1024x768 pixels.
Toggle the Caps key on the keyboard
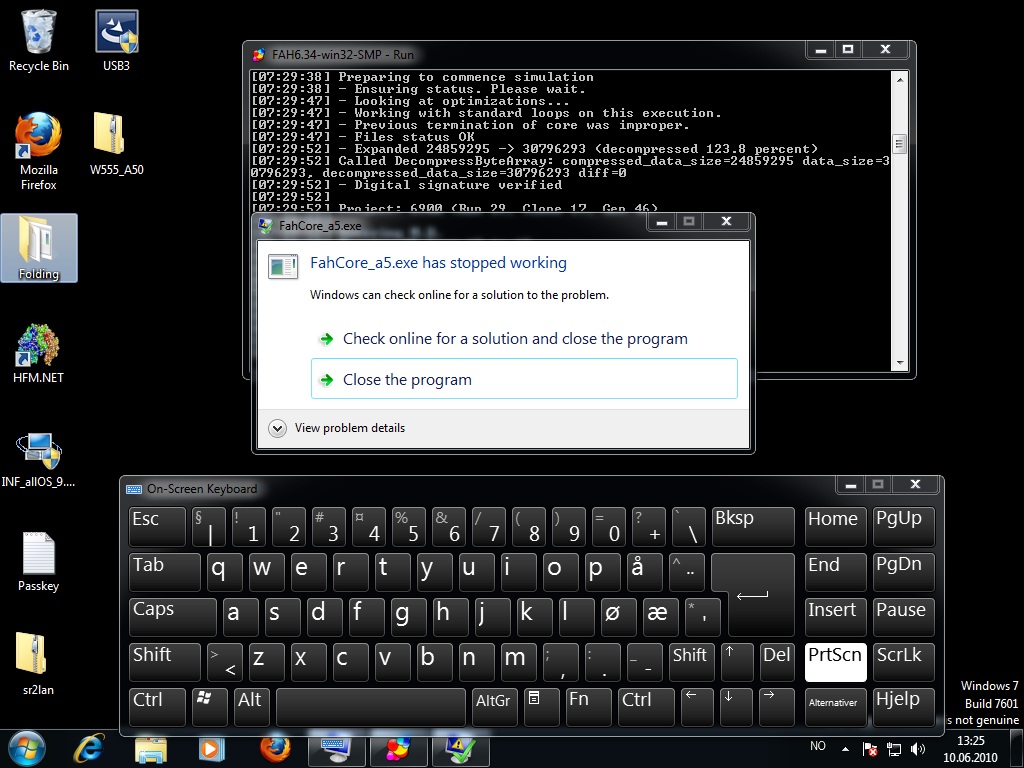pyautogui.click(x=172, y=617)
